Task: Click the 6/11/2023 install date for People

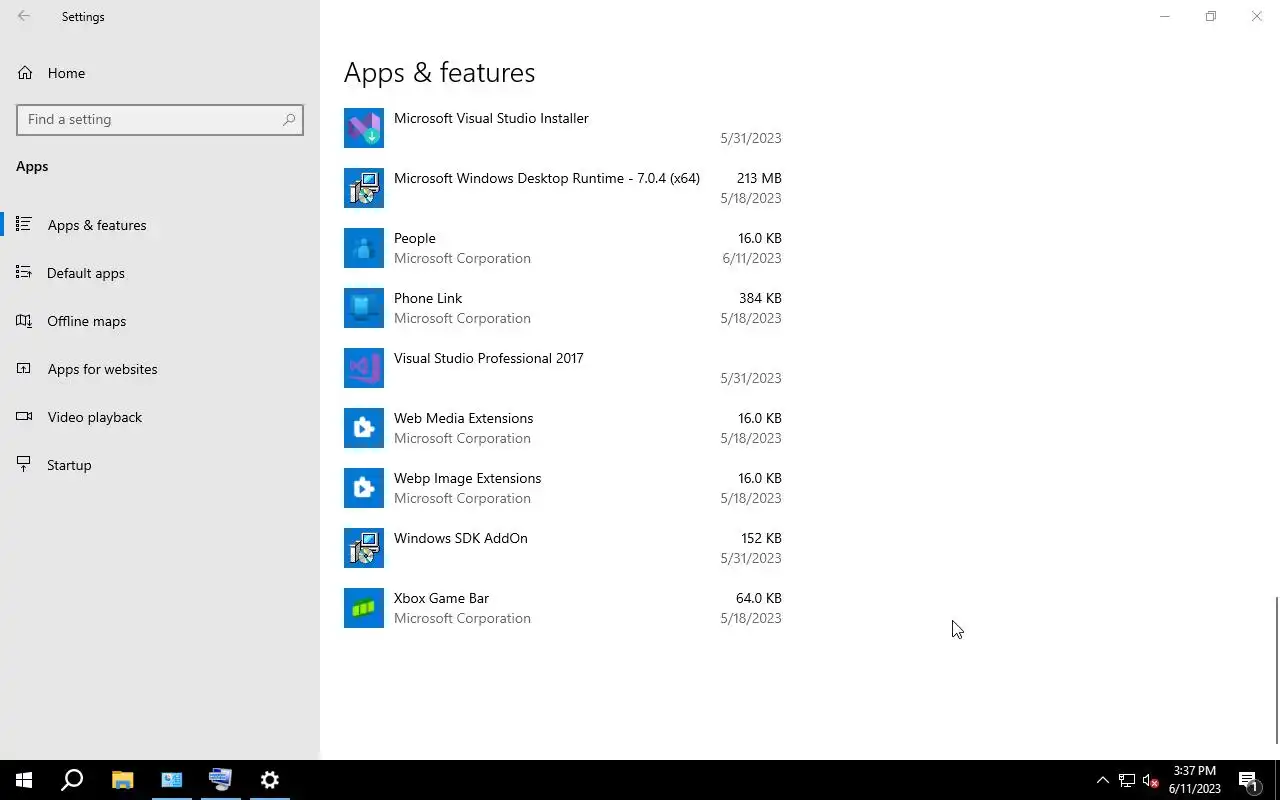Action: 752,258
